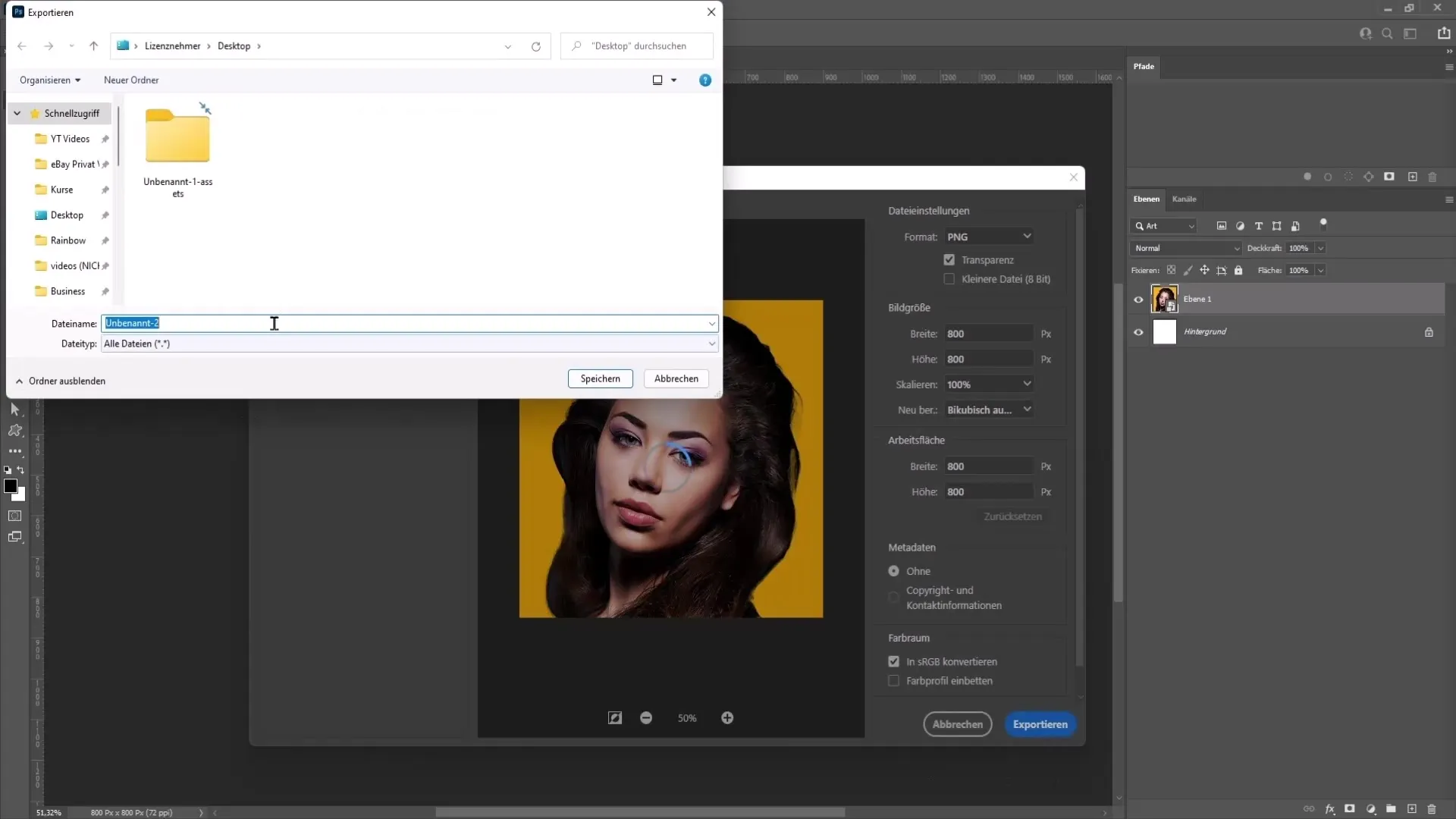The width and height of the screenshot is (1456, 819).
Task: Filter layers by pixel layers icon
Action: tap(1222, 226)
